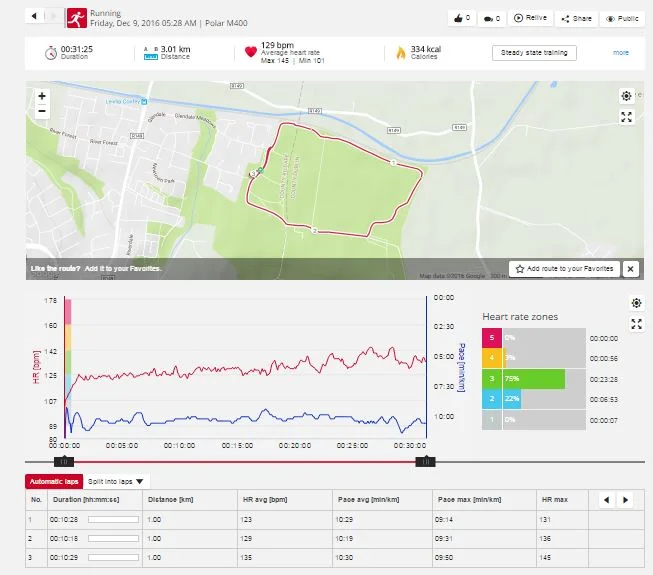Zoom in on the route map

click(x=42, y=97)
